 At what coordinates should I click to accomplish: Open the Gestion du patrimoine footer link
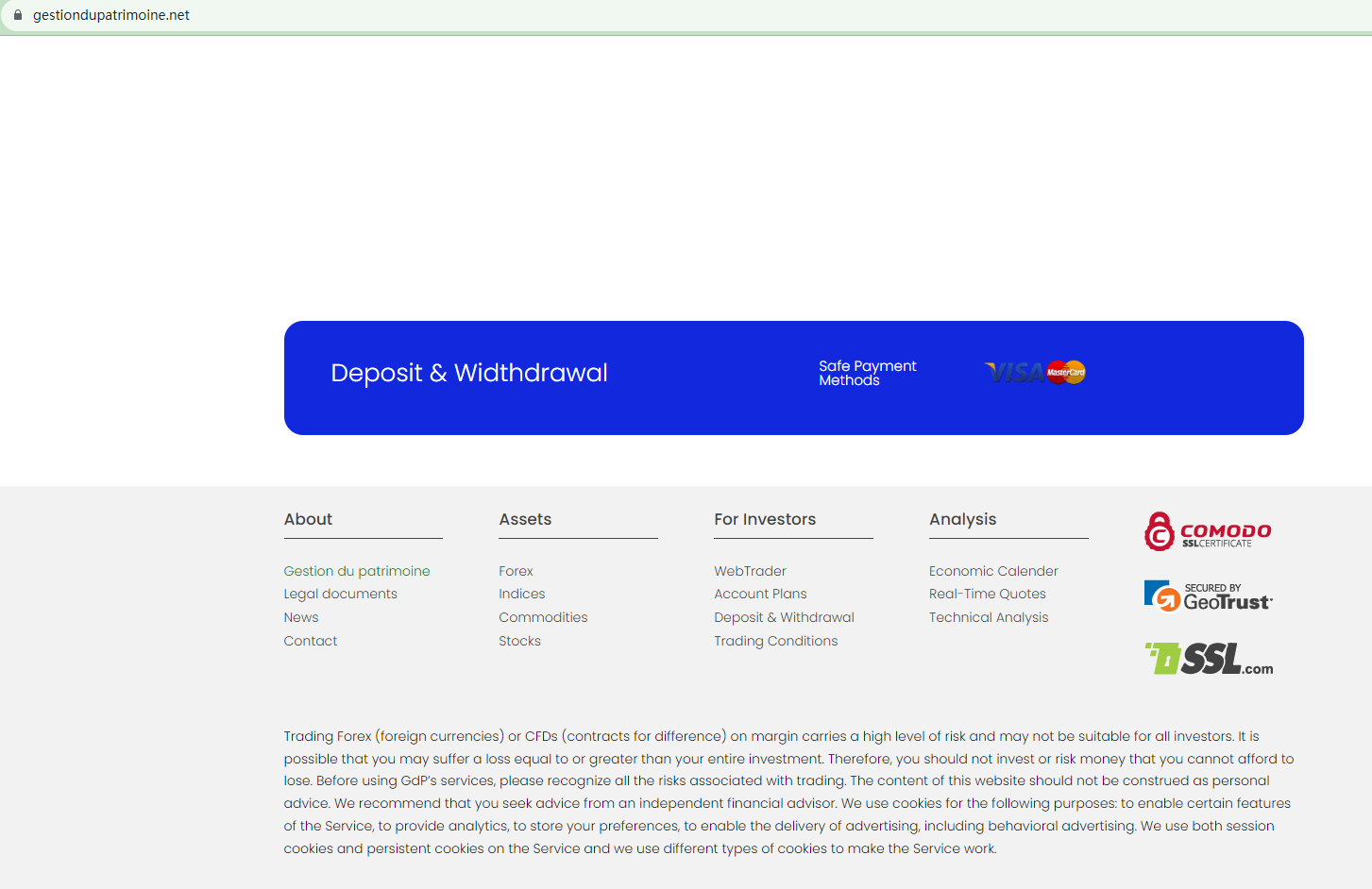[x=357, y=571]
